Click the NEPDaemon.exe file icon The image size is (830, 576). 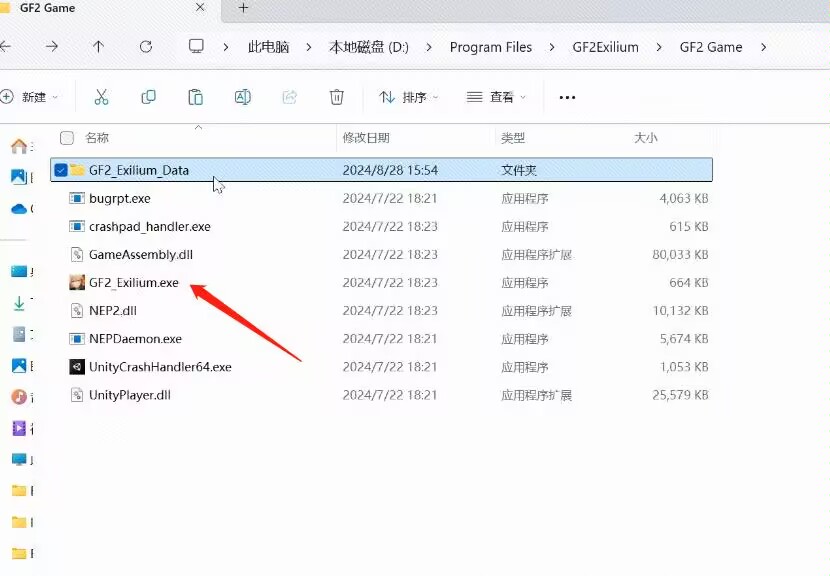pyautogui.click(x=77, y=339)
